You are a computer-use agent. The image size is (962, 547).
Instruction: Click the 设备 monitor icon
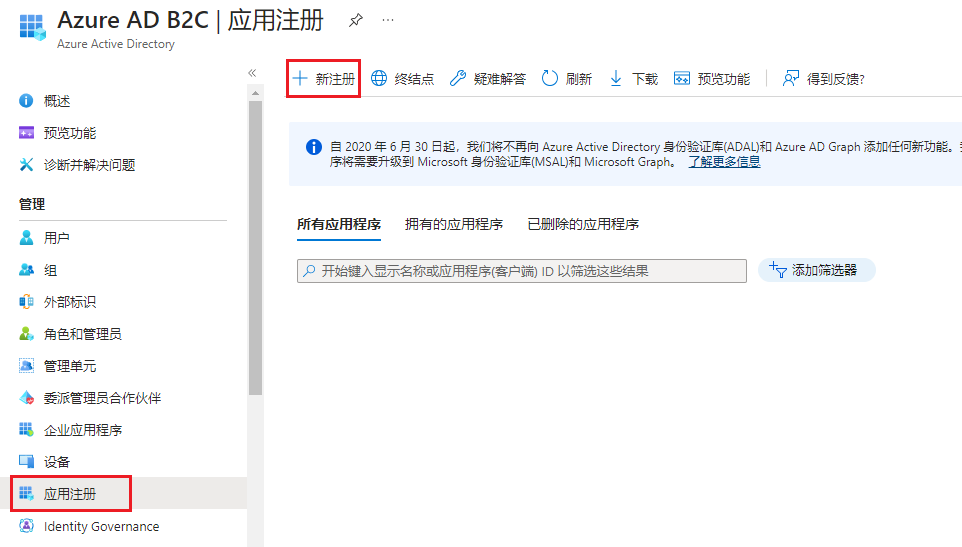(26, 461)
